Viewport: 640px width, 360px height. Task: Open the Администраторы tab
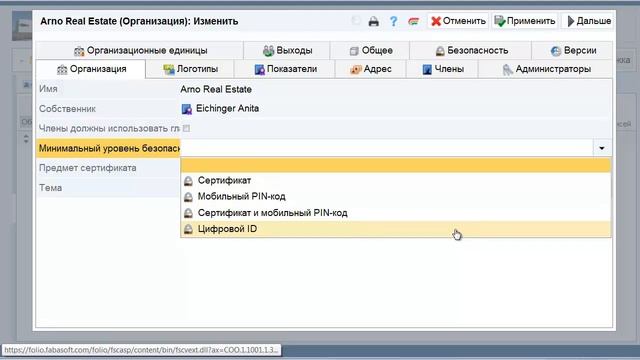545,69
